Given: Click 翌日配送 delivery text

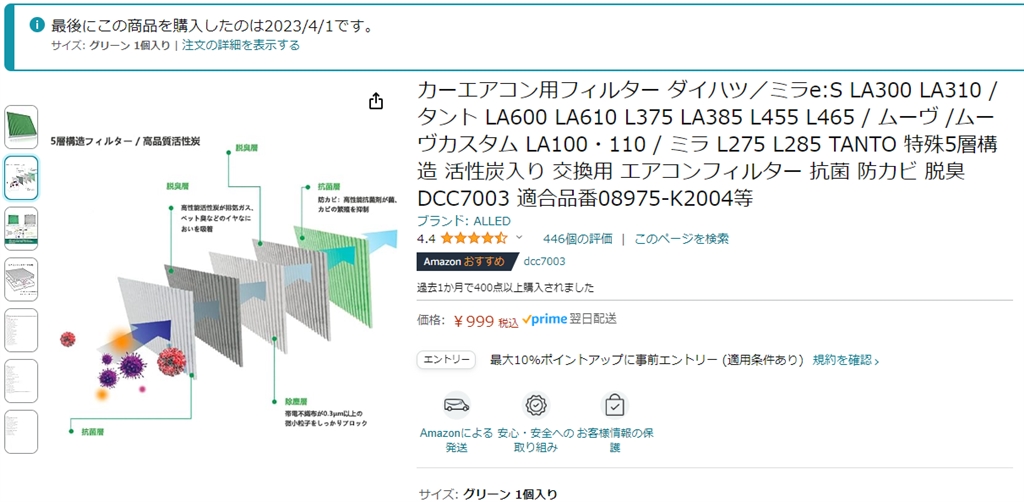Looking at the screenshot, I should pyautogui.click(x=593, y=319).
